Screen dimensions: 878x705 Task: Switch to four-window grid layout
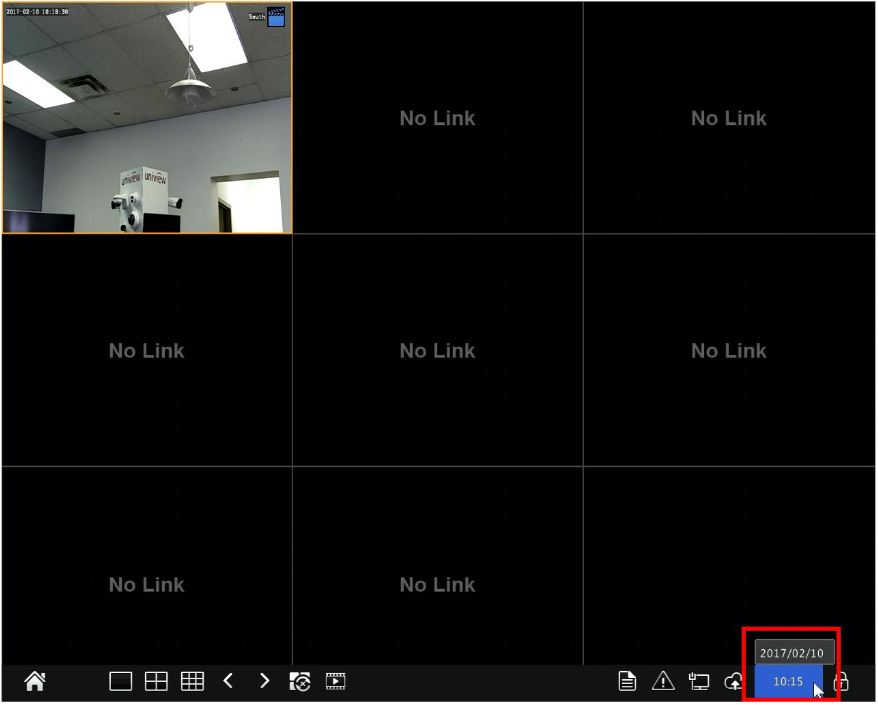click(156, 682)
